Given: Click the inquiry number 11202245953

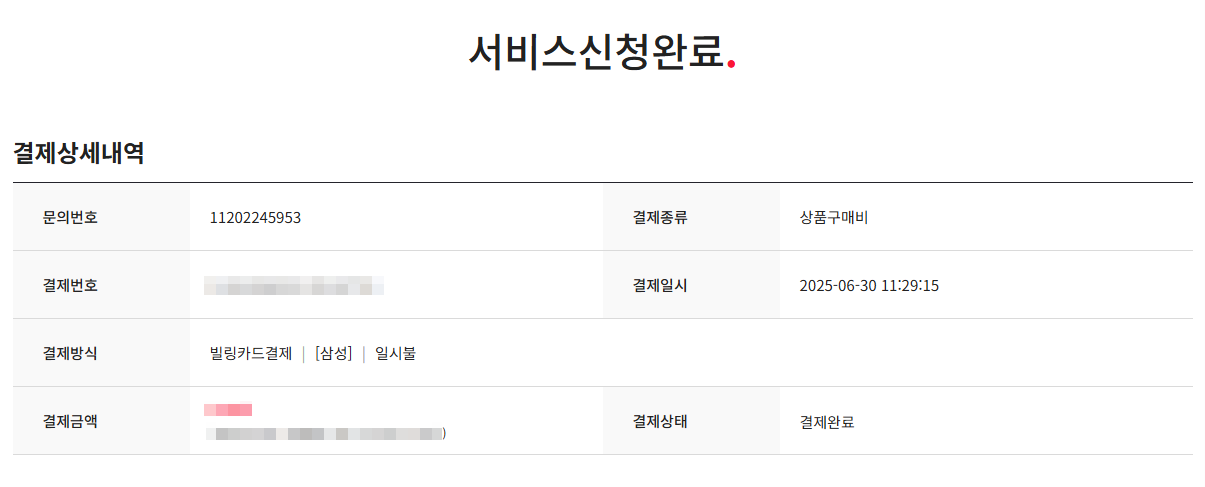Looking at the screenshot, I should coord(255,217).
